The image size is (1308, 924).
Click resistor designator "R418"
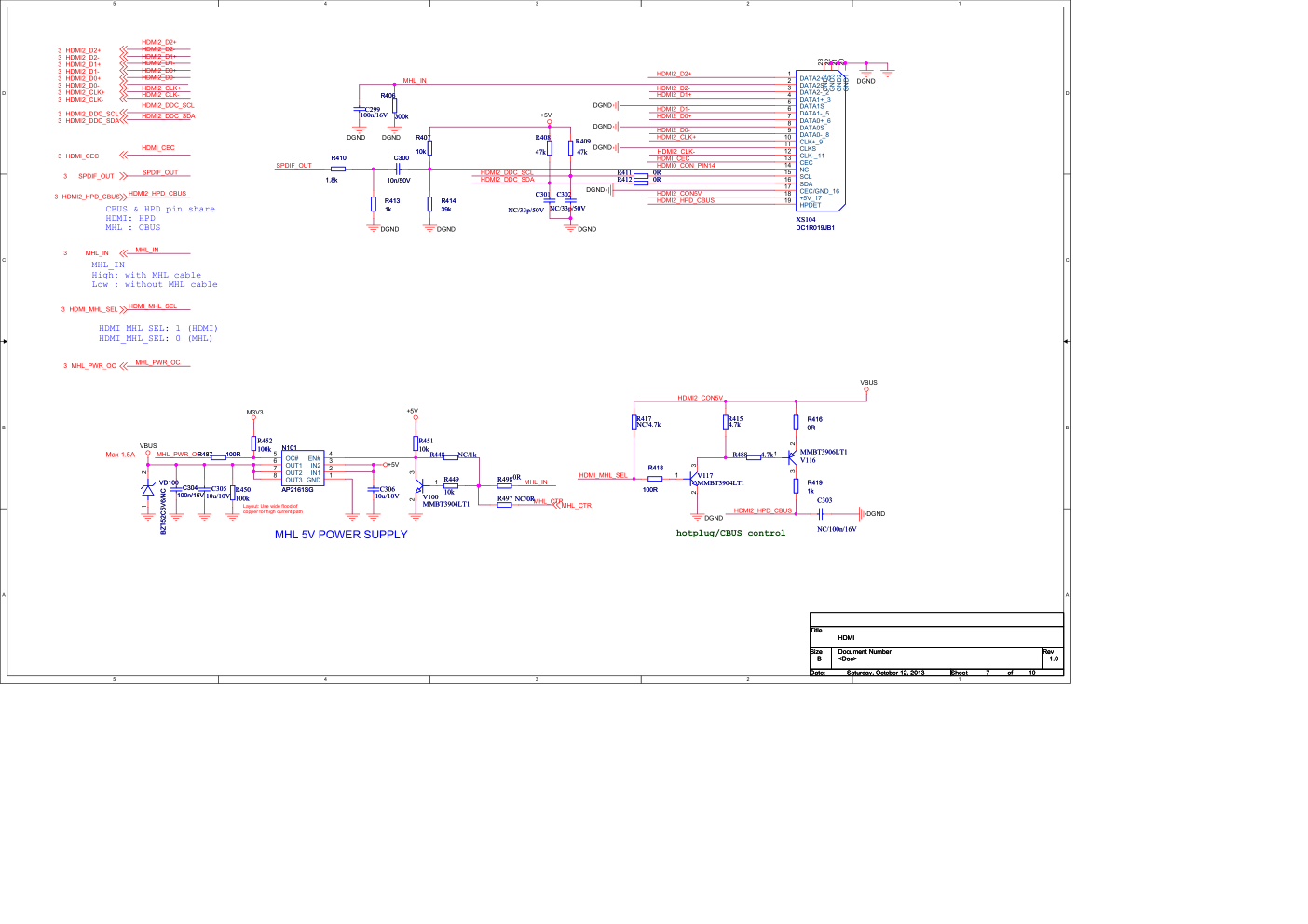(x=656, y=469)
